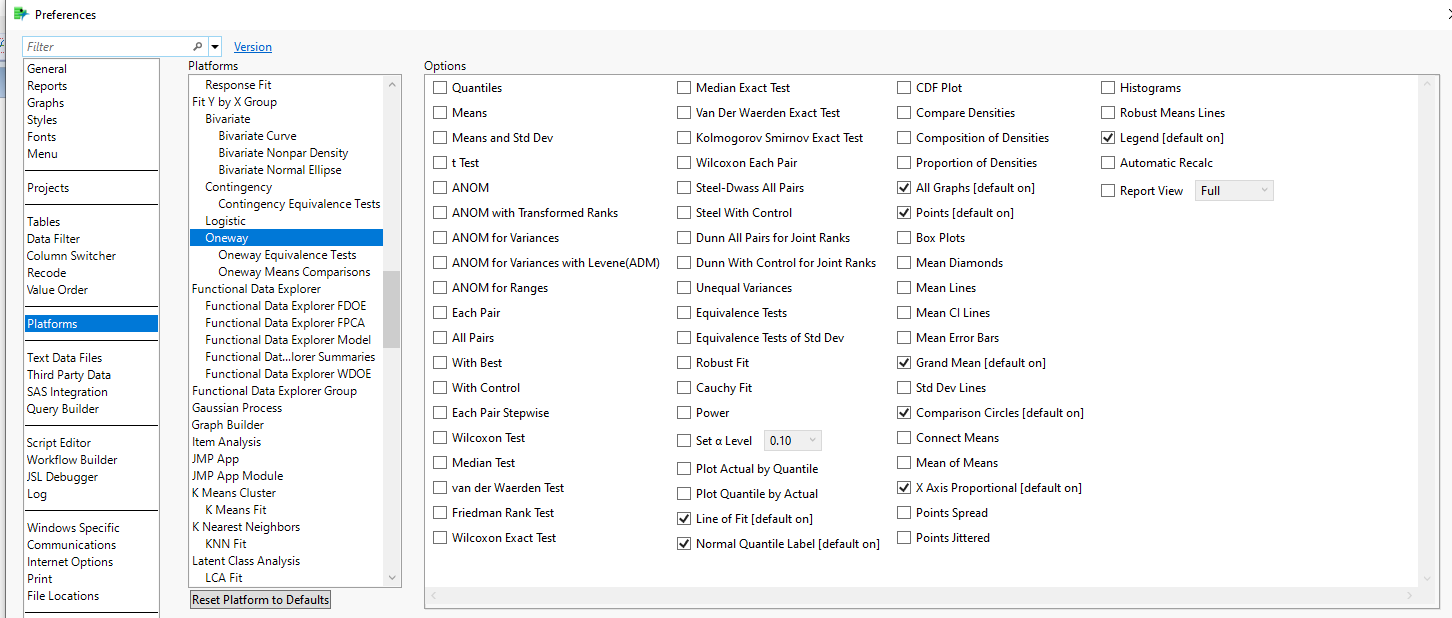The width and height of the screenshot is (1452, 618).
Task: Click the JMP icon in the Preferences title bar
Action: [x=21, y=14]
